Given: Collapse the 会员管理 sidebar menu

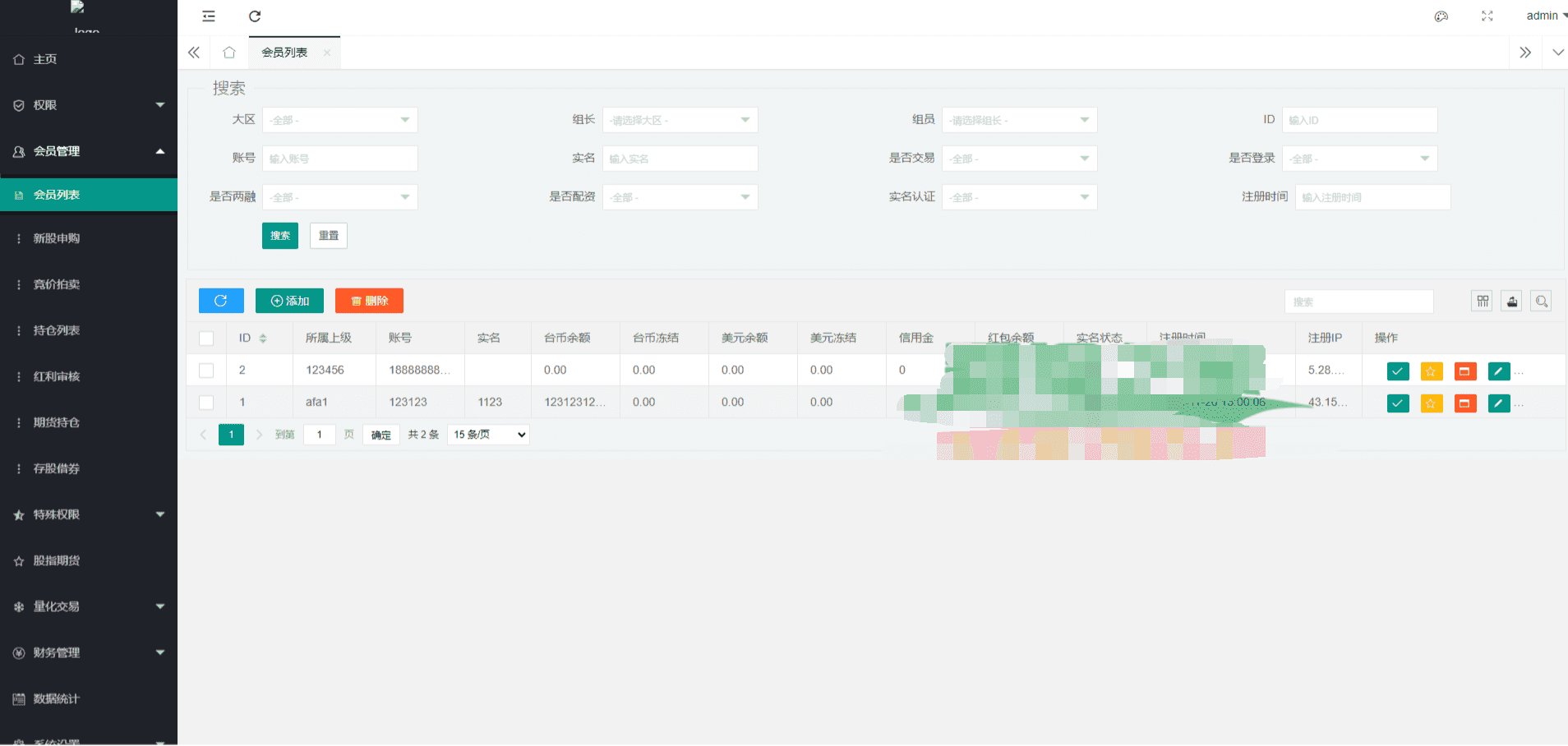Looking at the screenshot, I should tap(89, 151).
